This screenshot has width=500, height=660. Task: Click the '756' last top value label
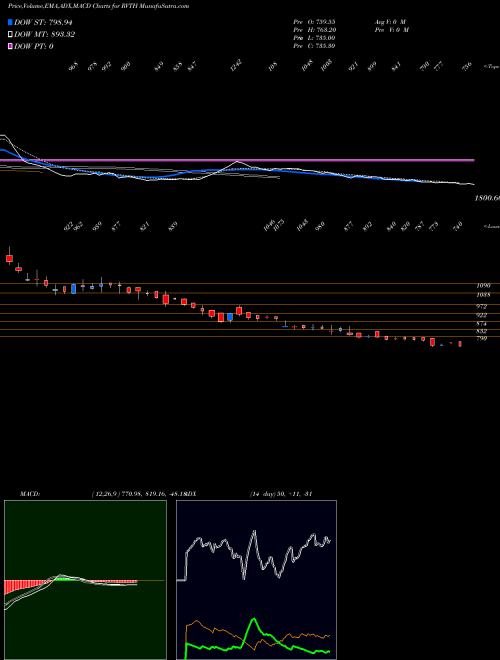pyautogui.click(x=467, y=67)
